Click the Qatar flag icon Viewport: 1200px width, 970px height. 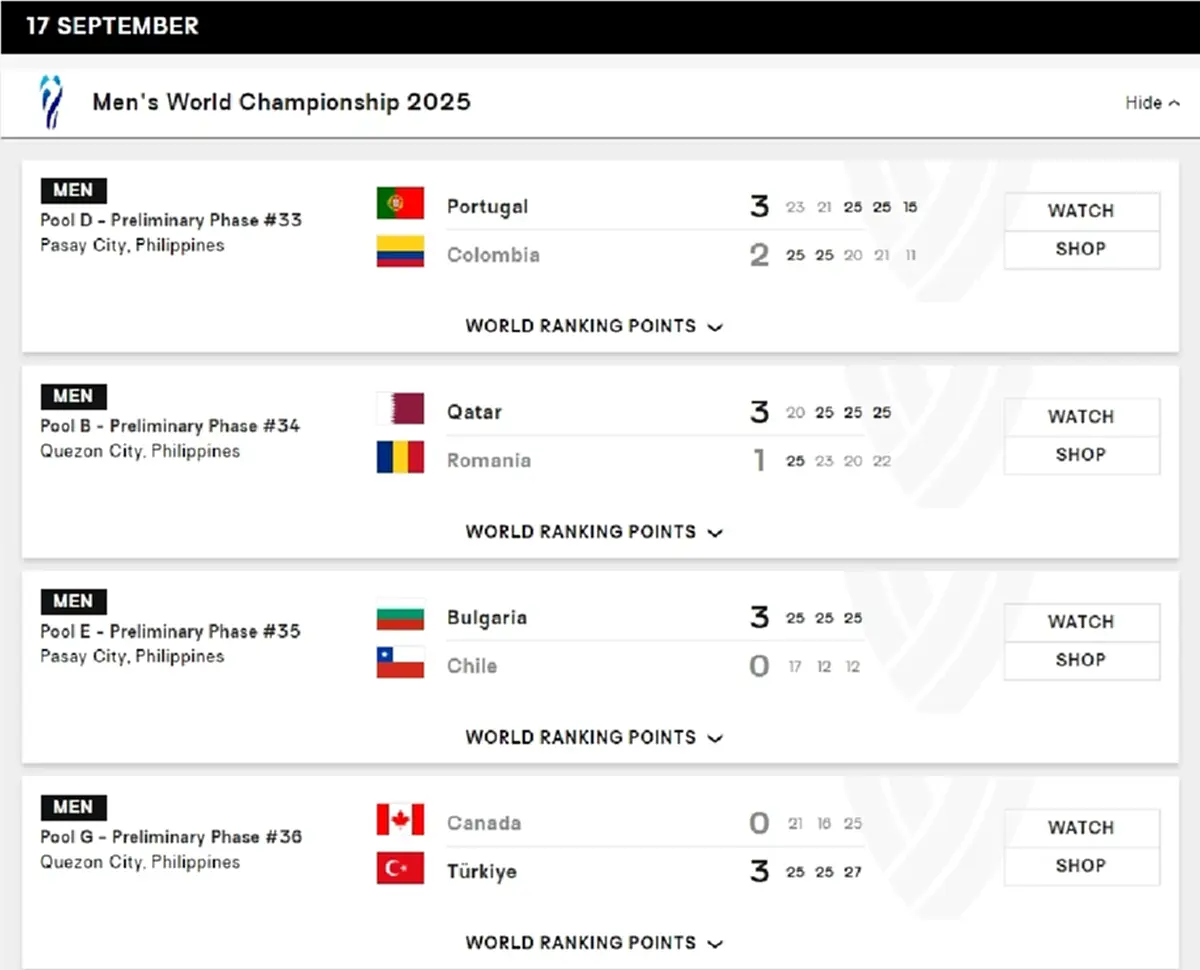[400, 409]
